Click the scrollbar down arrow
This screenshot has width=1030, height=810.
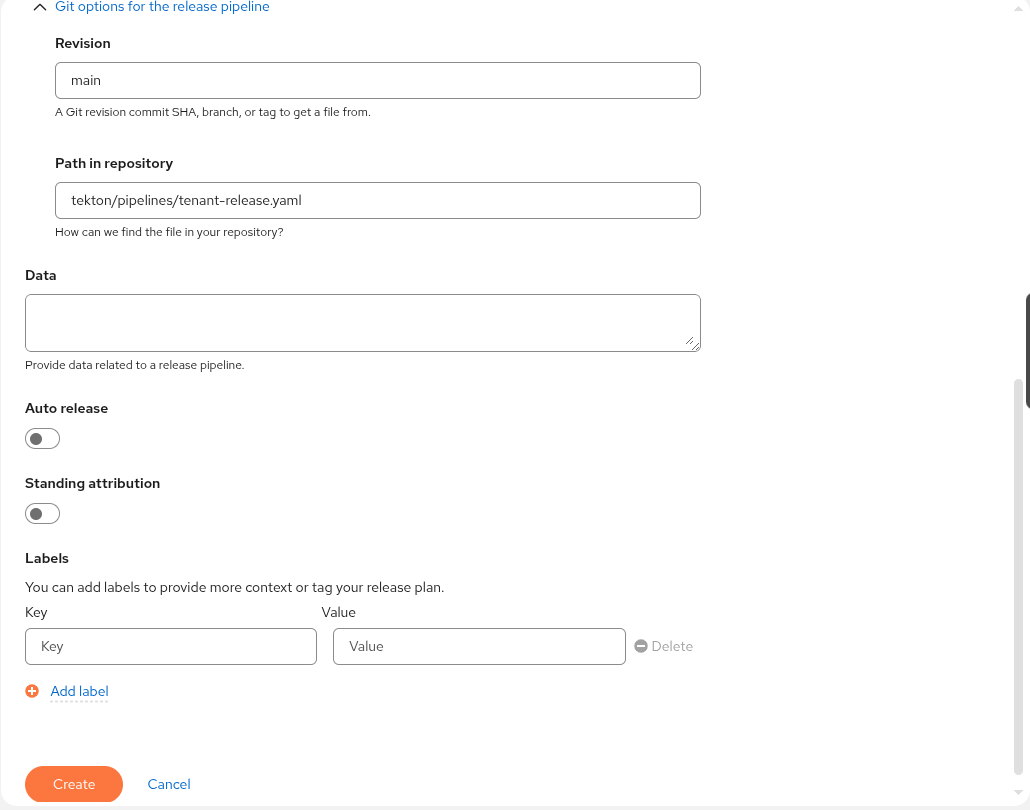coord(1018,793)
